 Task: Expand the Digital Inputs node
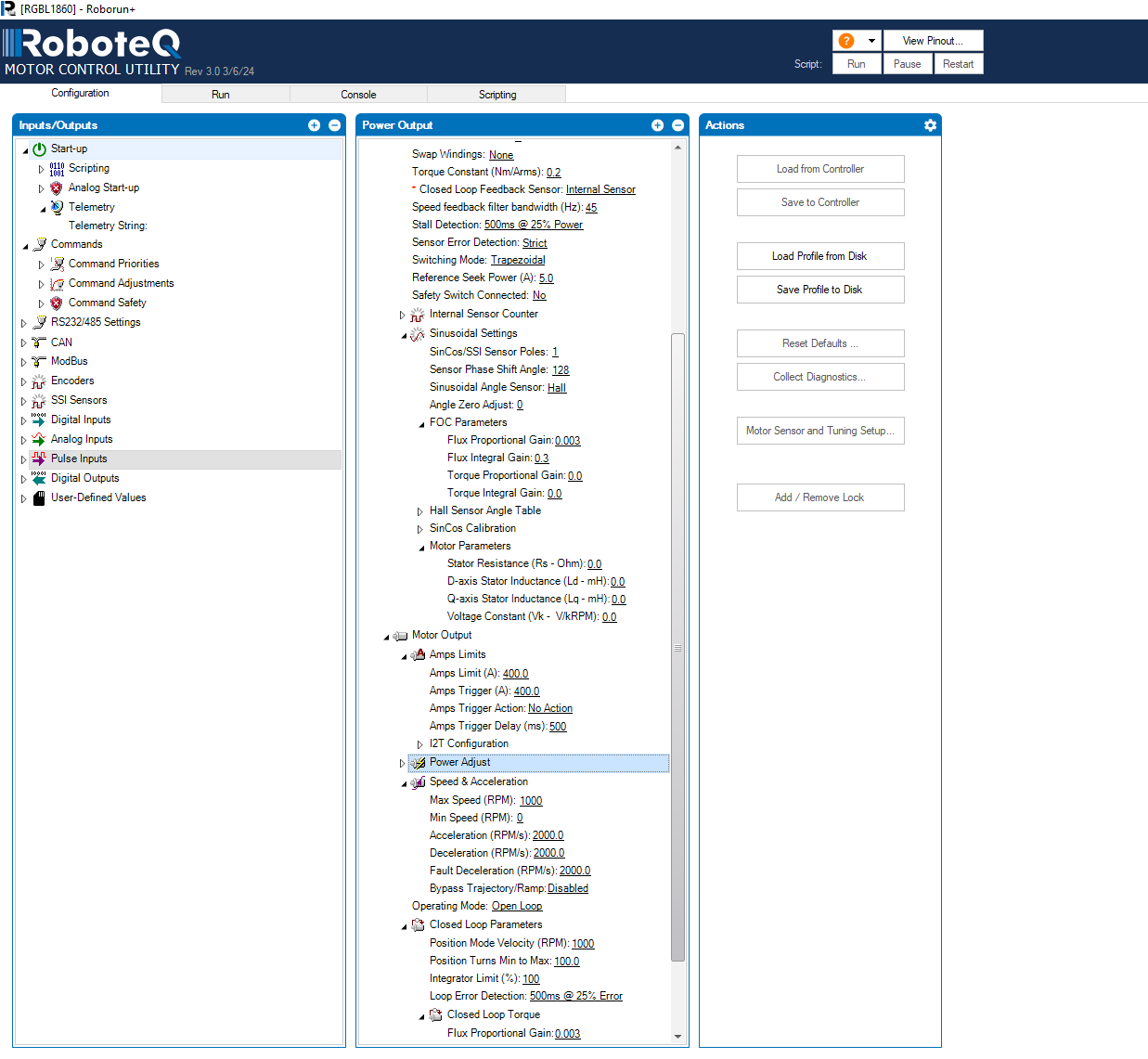24,420
